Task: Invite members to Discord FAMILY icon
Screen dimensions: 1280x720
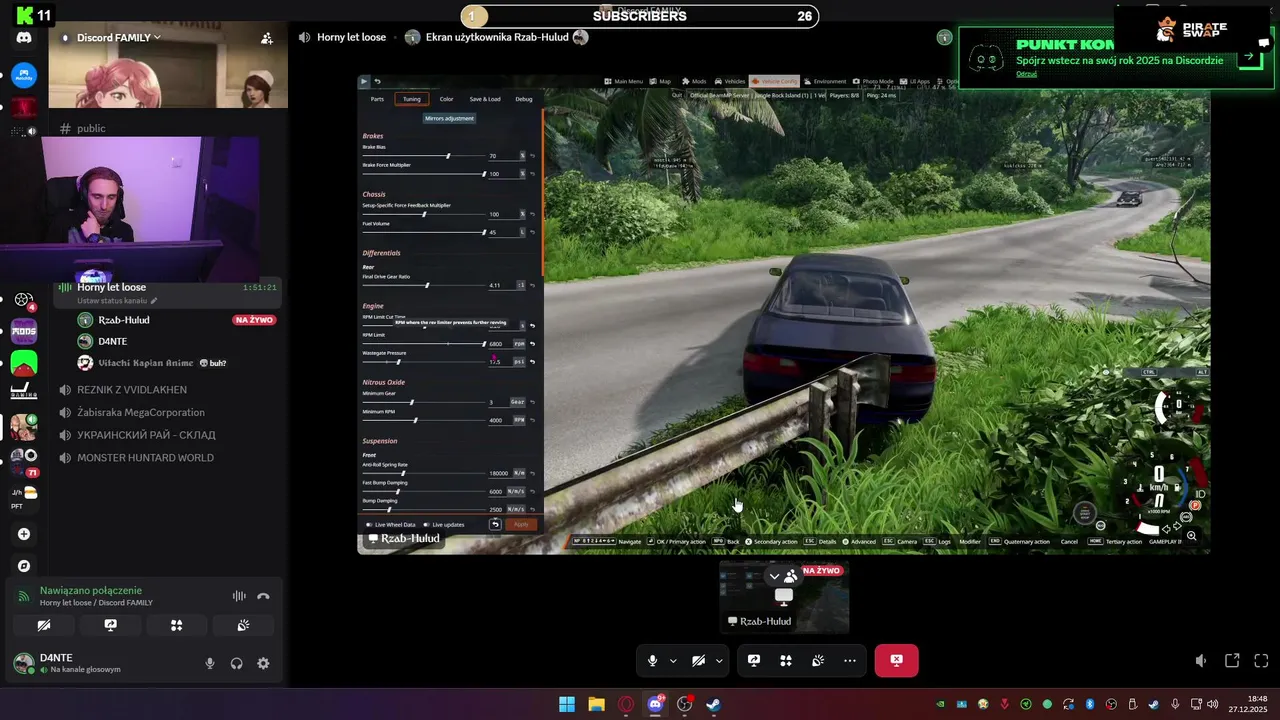Action: [267, 38]
